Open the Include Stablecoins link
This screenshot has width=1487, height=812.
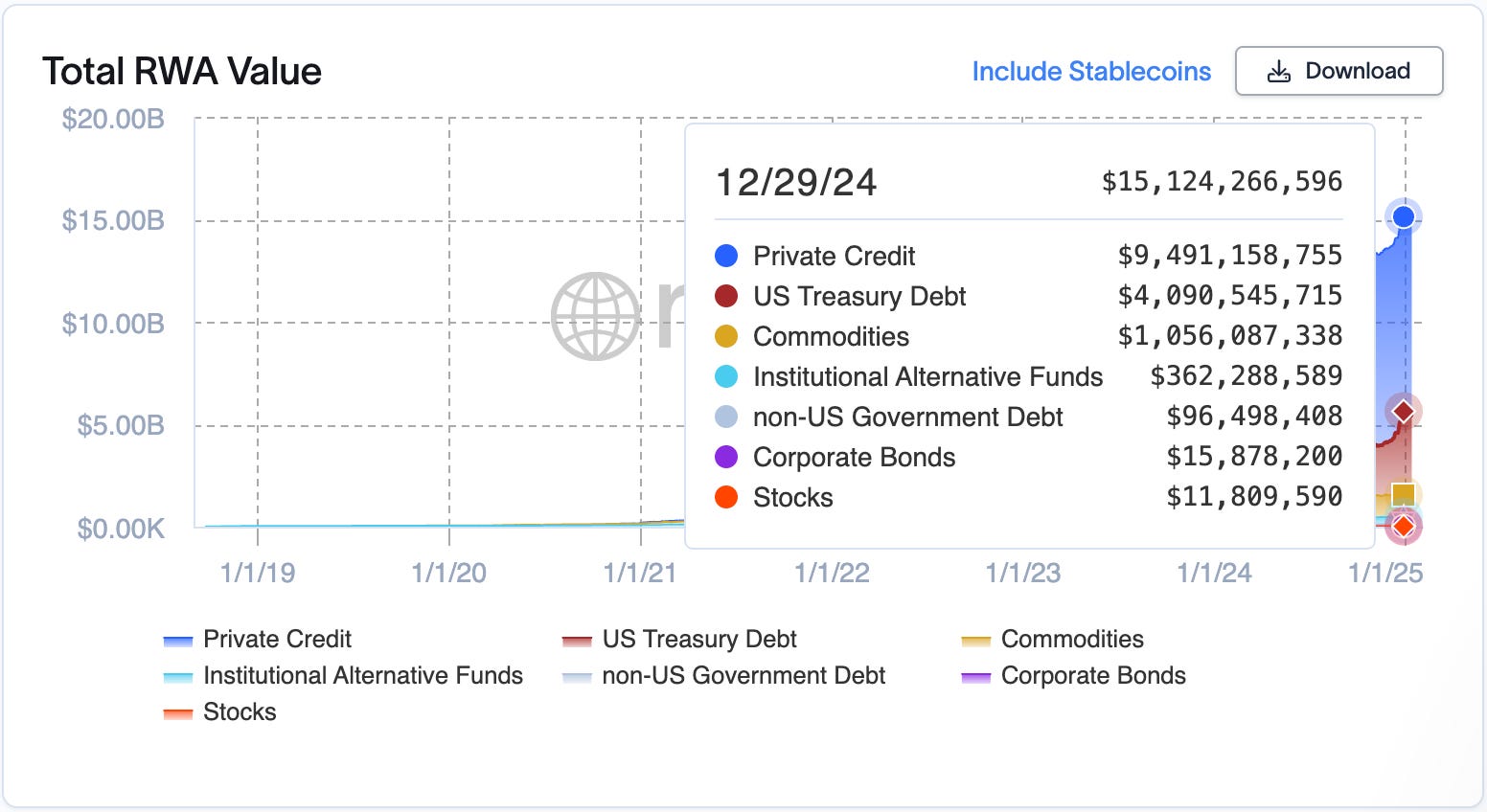coord(1091,72)
